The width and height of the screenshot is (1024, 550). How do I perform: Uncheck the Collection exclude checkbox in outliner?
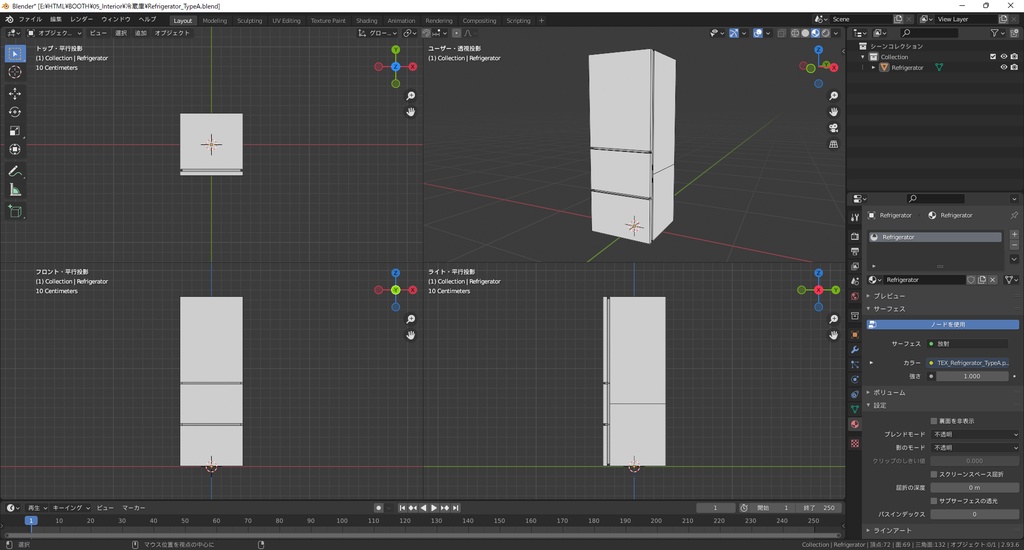pyautogui.click(x=993, y=57)
